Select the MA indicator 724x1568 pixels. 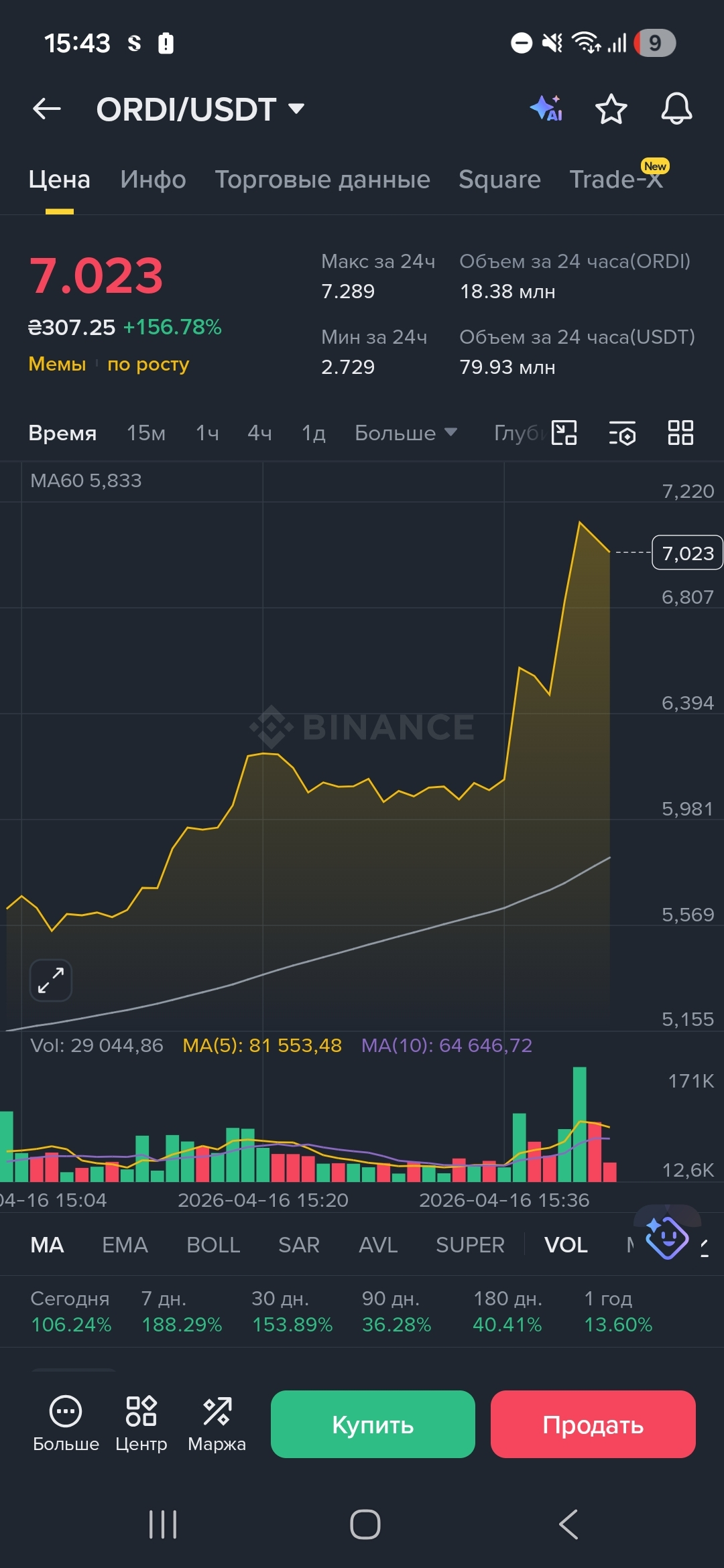coord(47,1245)
